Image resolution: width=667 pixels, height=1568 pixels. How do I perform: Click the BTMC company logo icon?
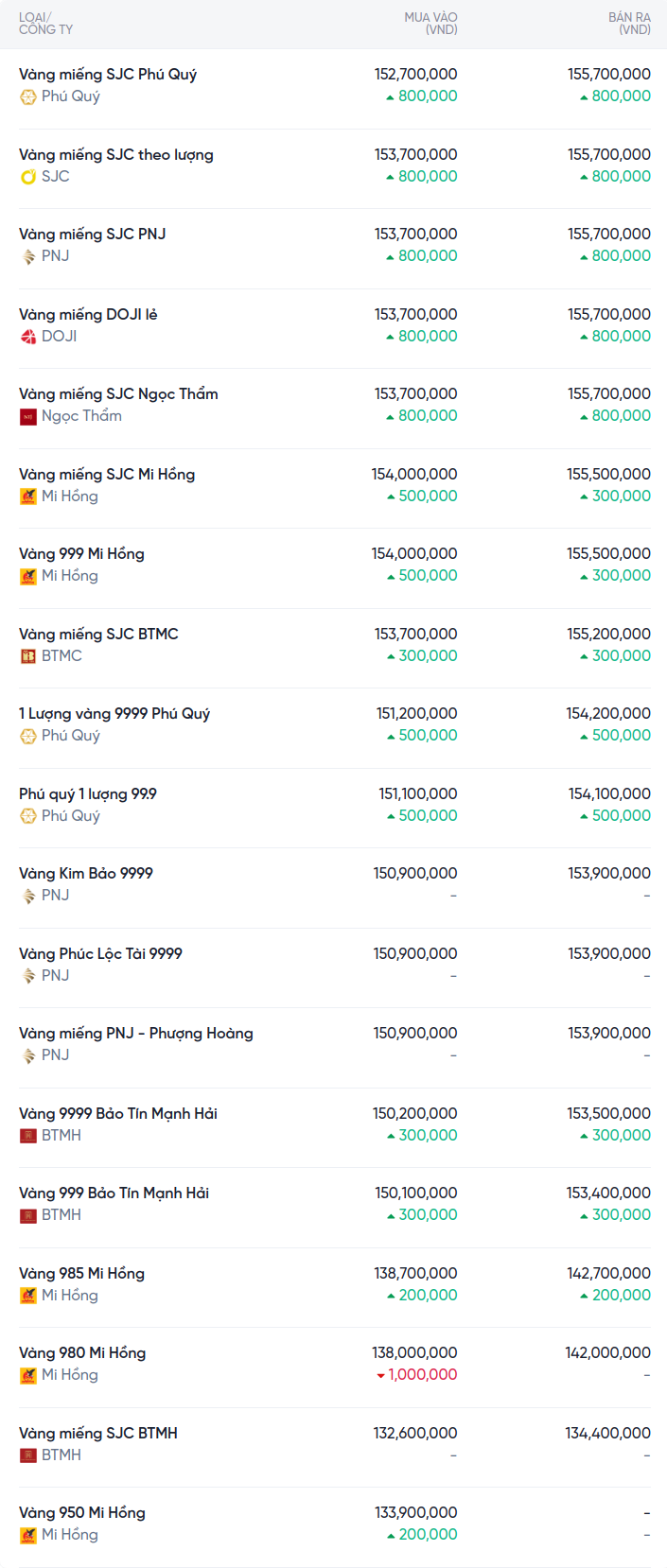click(28, 656)
